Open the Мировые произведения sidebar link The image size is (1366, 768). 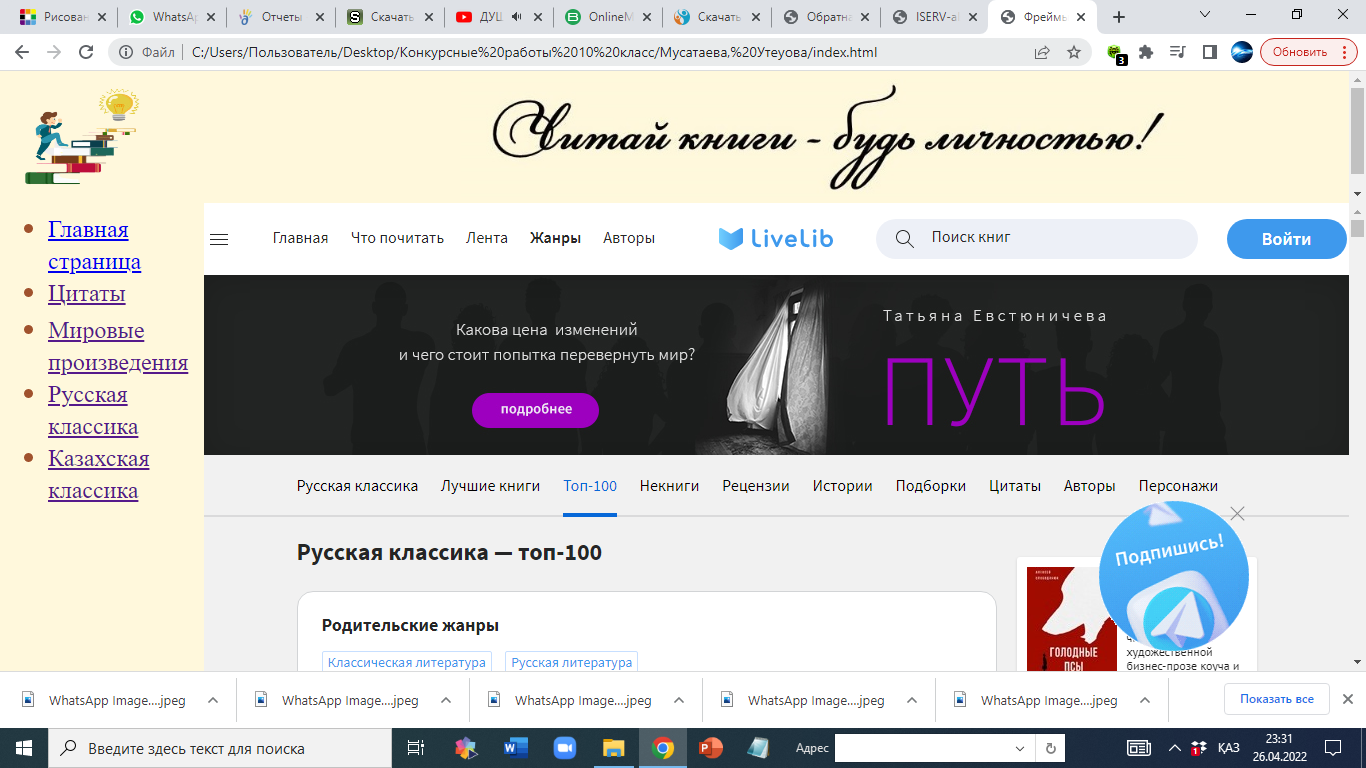118,347
